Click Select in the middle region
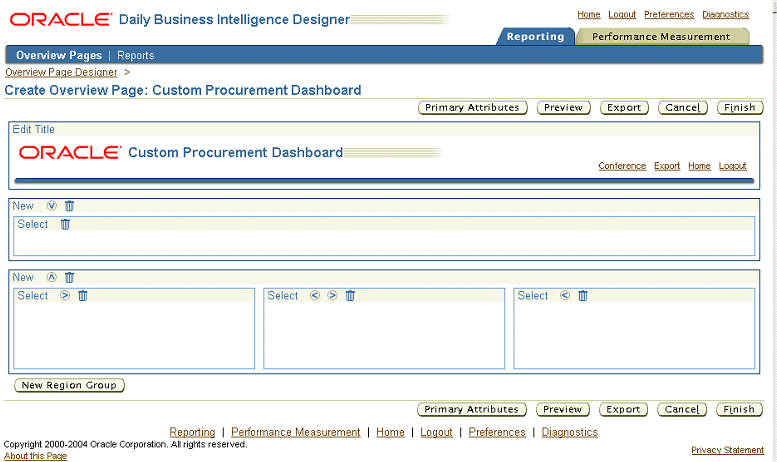The width and height of the screenshot is (777, 462). (282, 295)
